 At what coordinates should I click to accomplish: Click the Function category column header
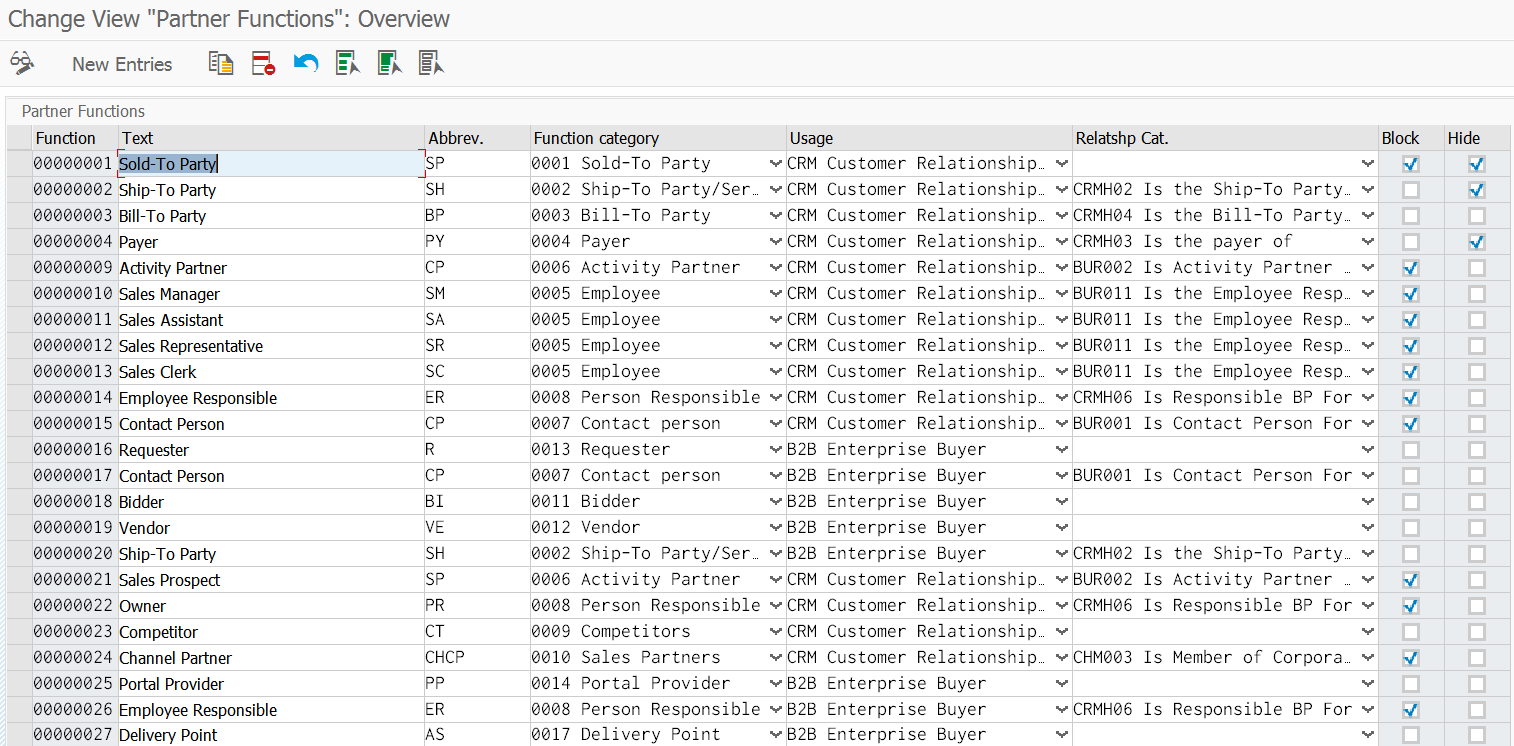point(658,138)
